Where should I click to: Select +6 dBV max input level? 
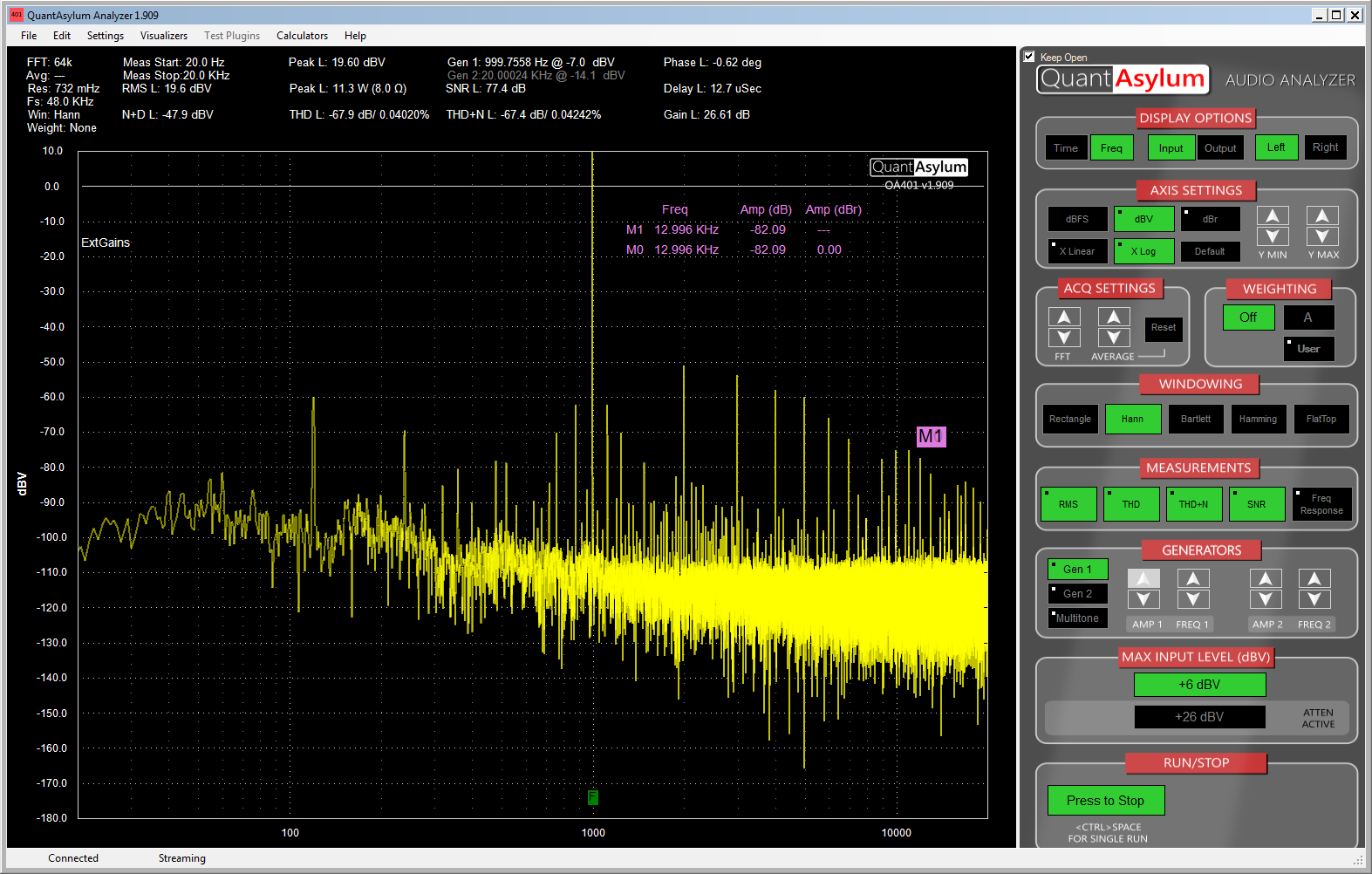tap(1200, 685)
